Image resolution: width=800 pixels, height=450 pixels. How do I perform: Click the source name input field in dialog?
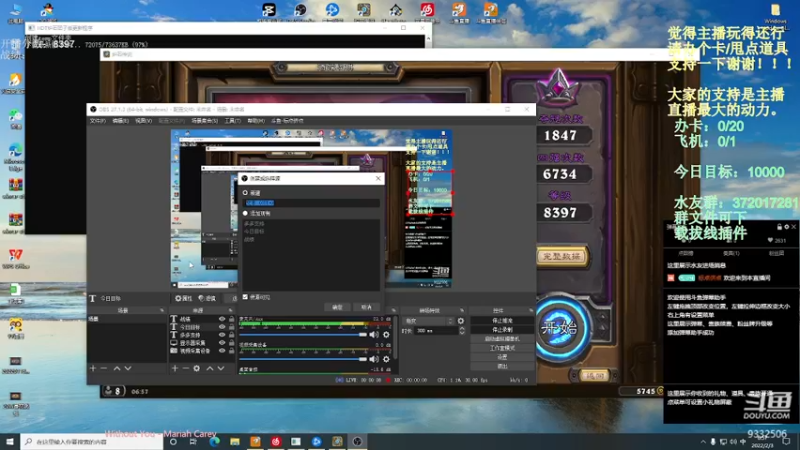[x=311, y=203]
